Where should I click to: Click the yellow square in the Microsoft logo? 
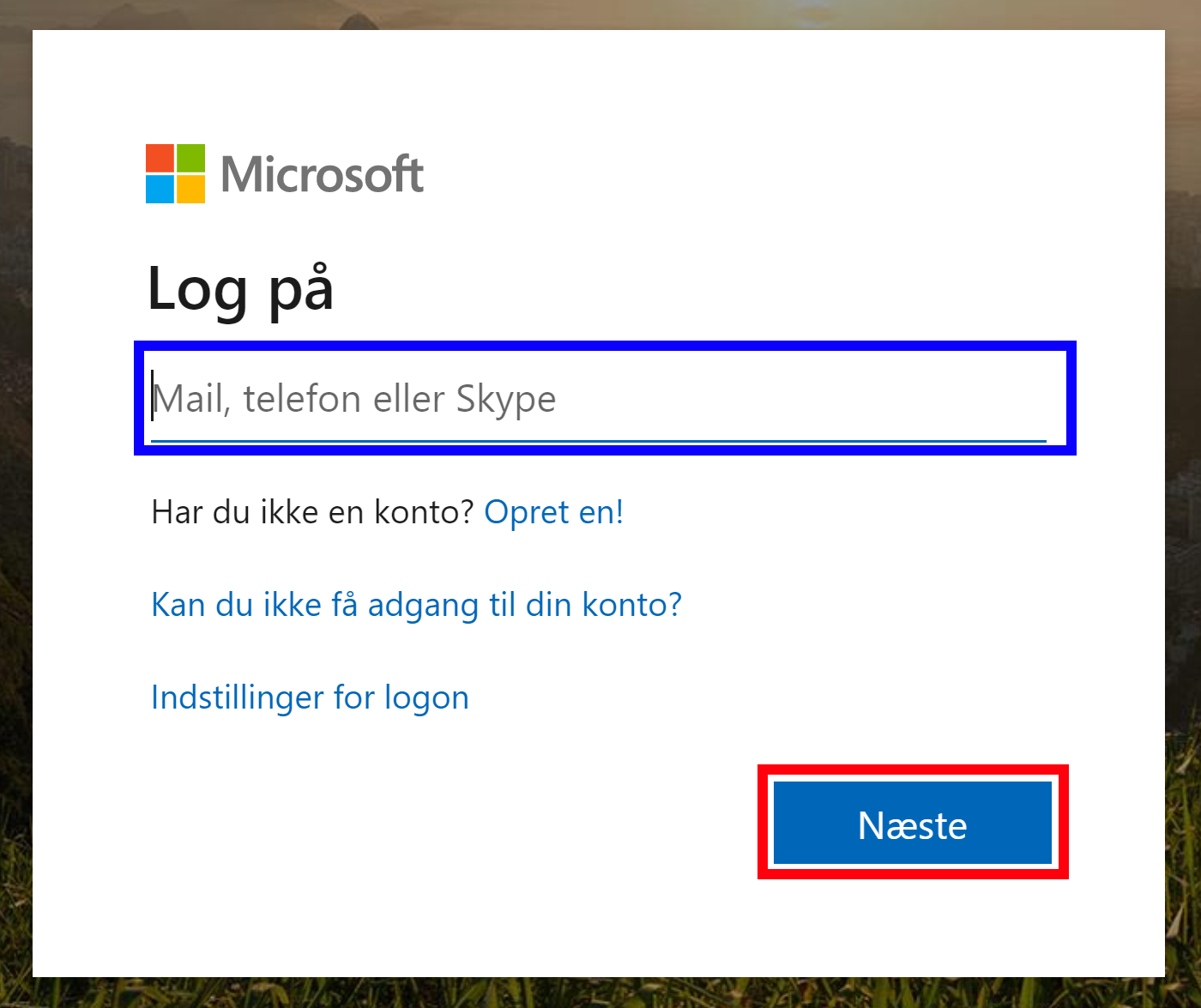click(190, 189)
